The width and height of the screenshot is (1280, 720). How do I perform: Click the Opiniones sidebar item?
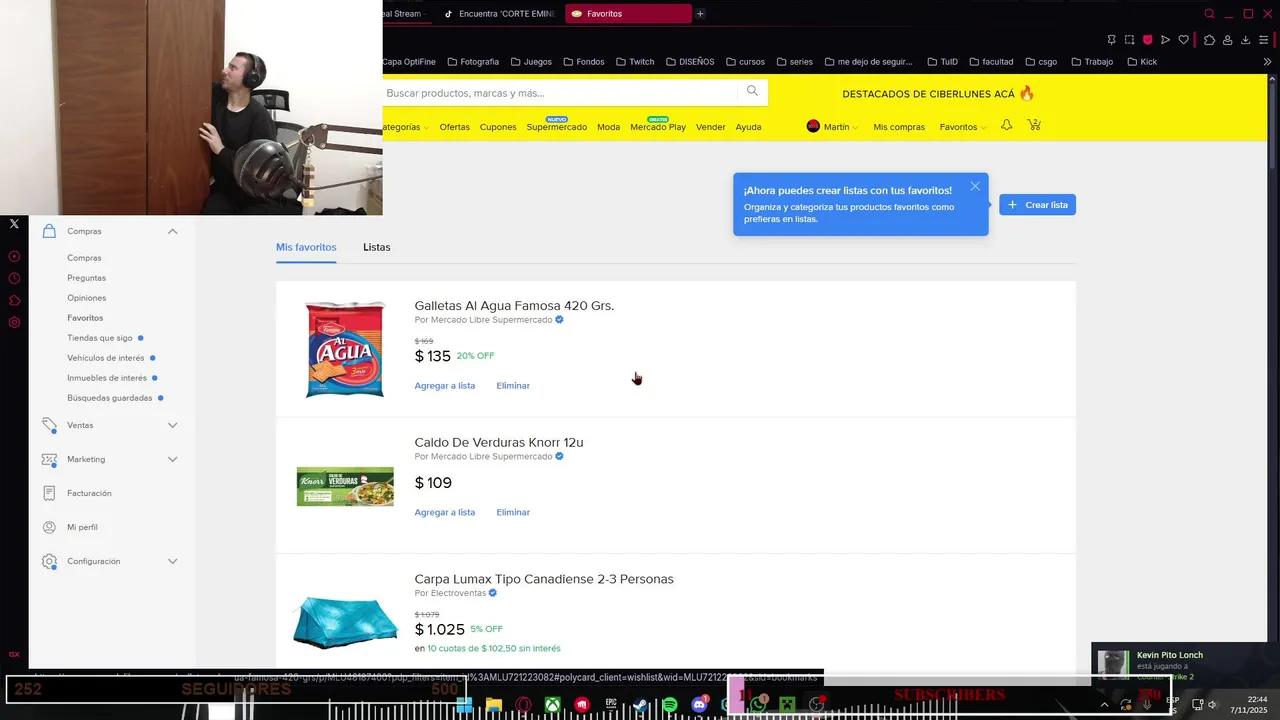(86, 298)
